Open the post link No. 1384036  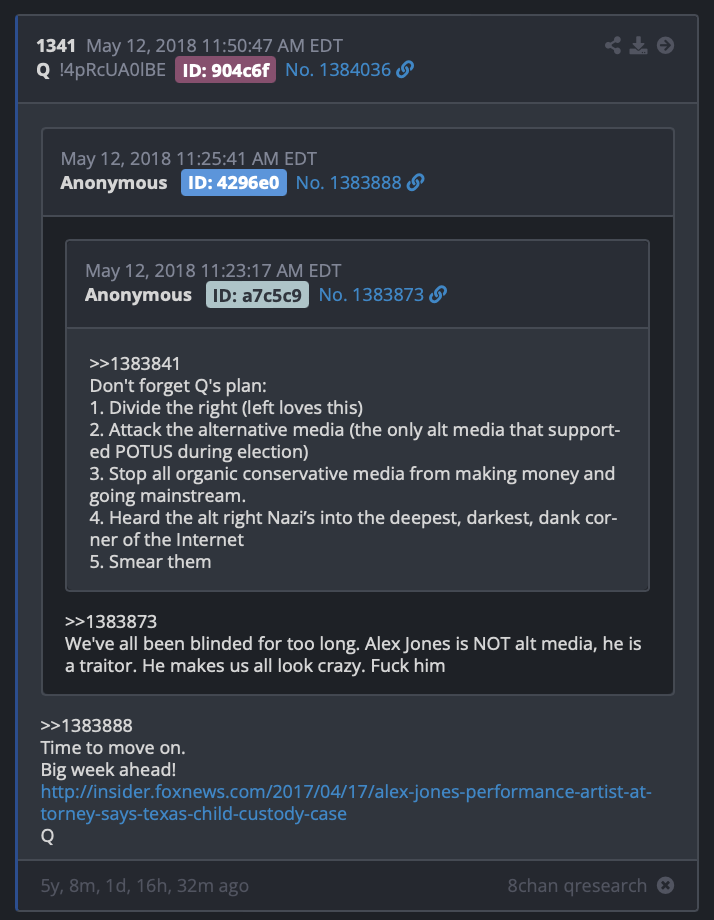[x=338, y=70]
